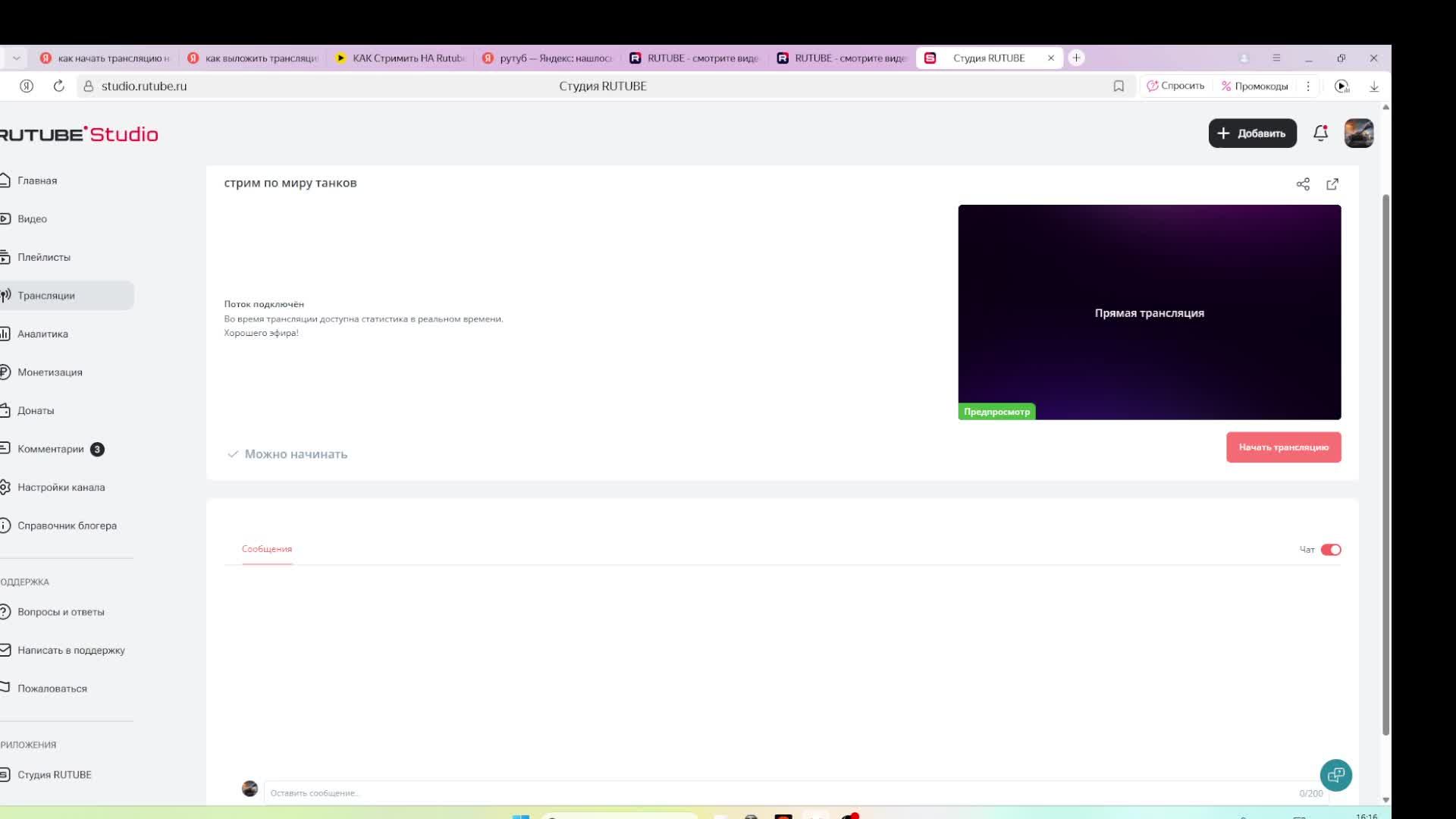Open the browser three-dot menu
This screenshot has width=1456, height=819.
[x=1308, y=86]
